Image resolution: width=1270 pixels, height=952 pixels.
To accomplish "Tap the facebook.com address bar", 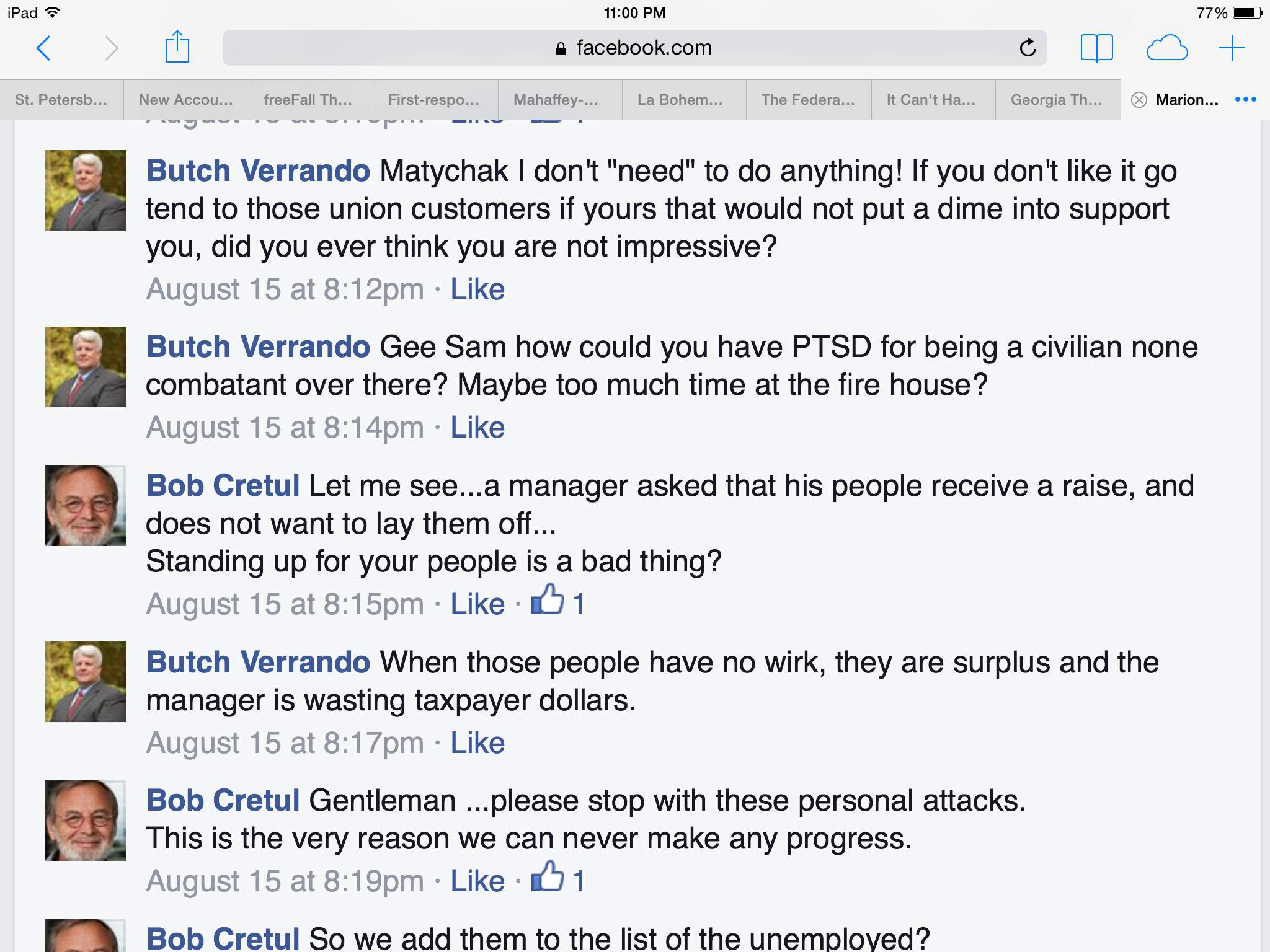I will point(634,48).
